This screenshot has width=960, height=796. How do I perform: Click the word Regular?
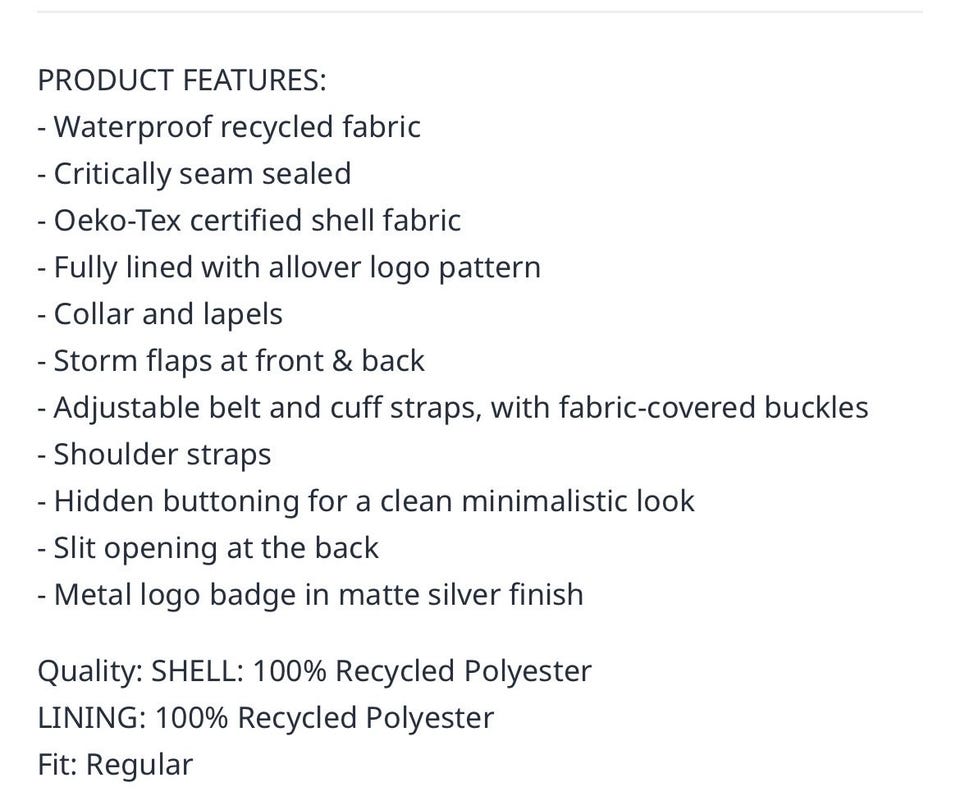pos(139,765)
